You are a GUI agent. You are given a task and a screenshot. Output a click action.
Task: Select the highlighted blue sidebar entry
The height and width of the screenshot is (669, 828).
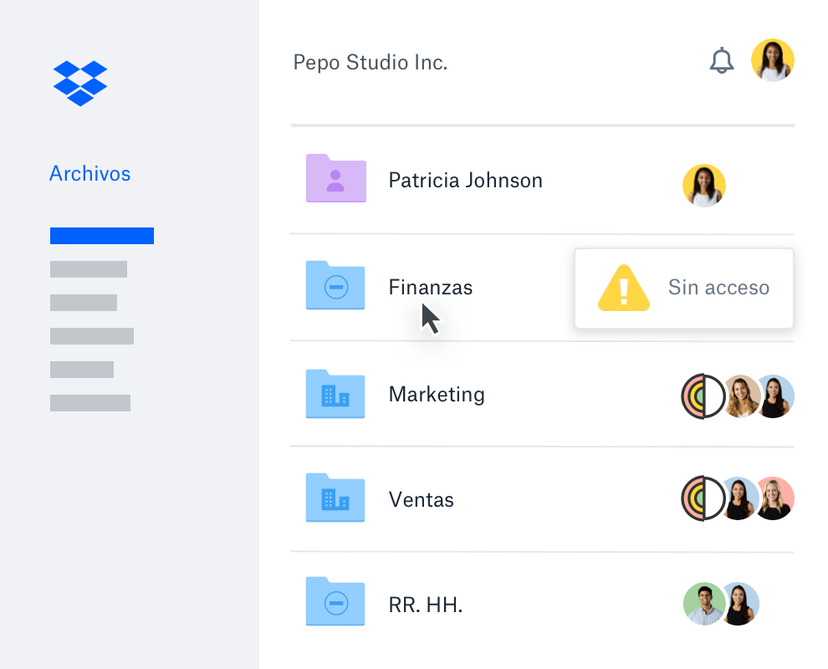click(102, 236)
